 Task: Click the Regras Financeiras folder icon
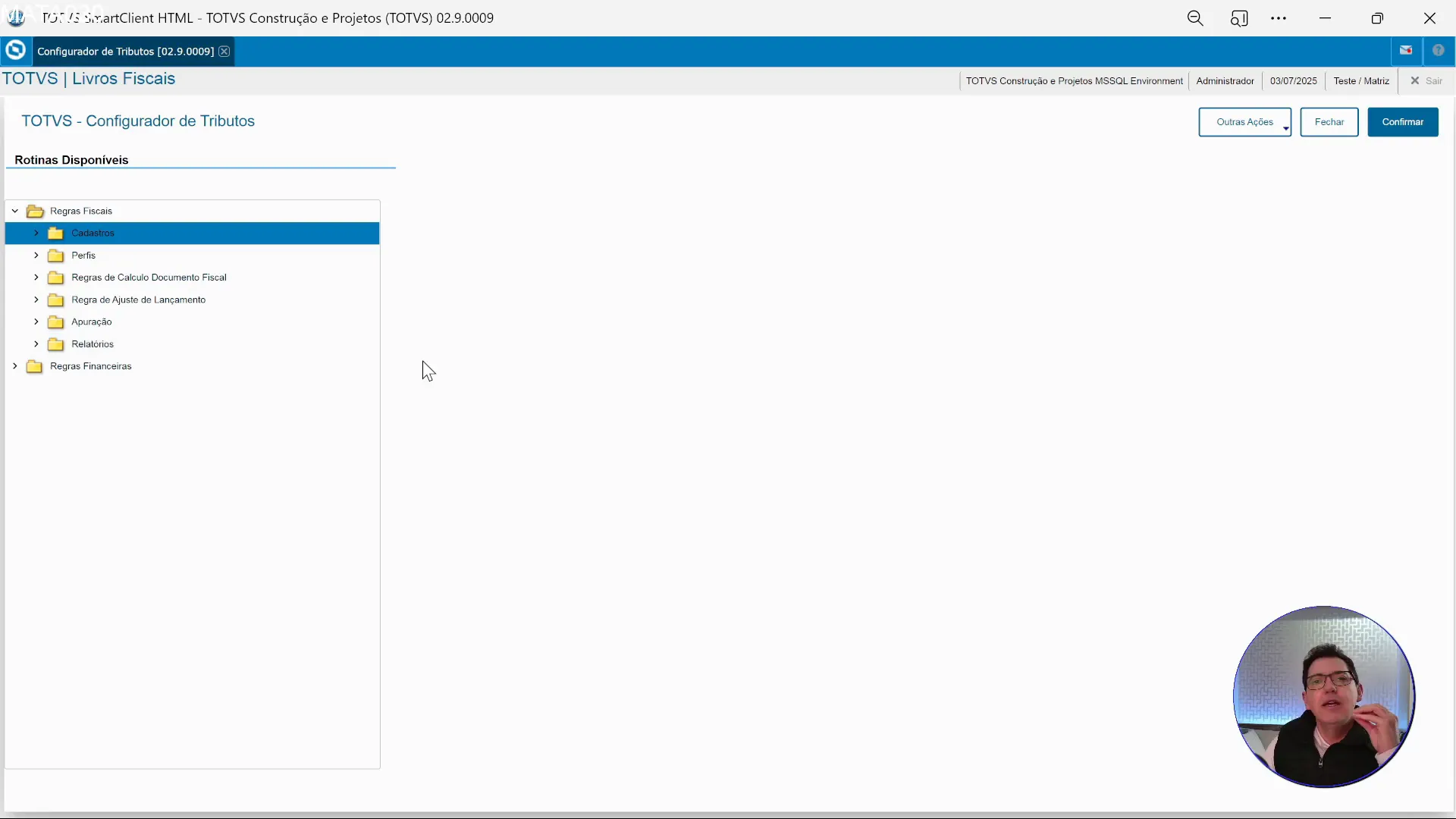[34, 366]
